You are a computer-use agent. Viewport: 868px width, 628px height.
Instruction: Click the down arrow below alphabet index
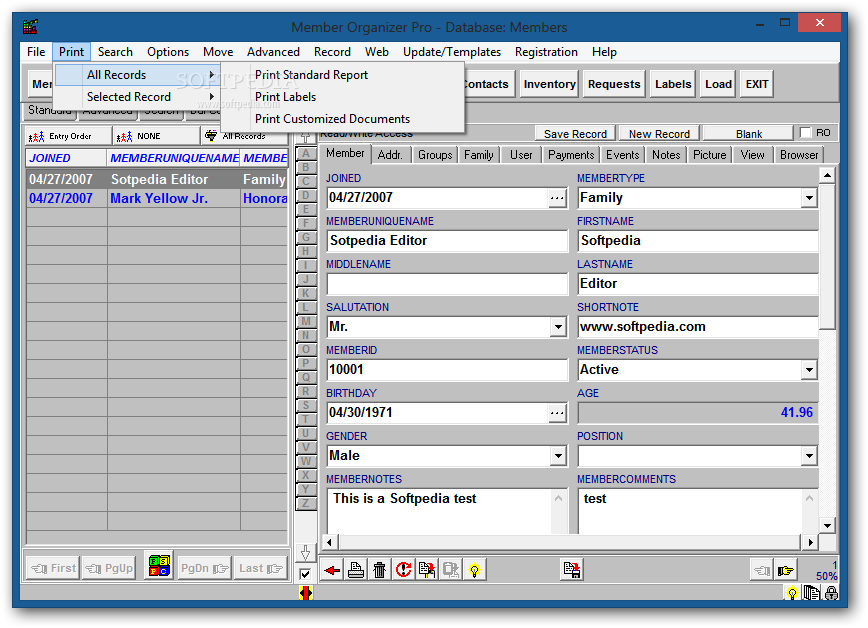305,553
